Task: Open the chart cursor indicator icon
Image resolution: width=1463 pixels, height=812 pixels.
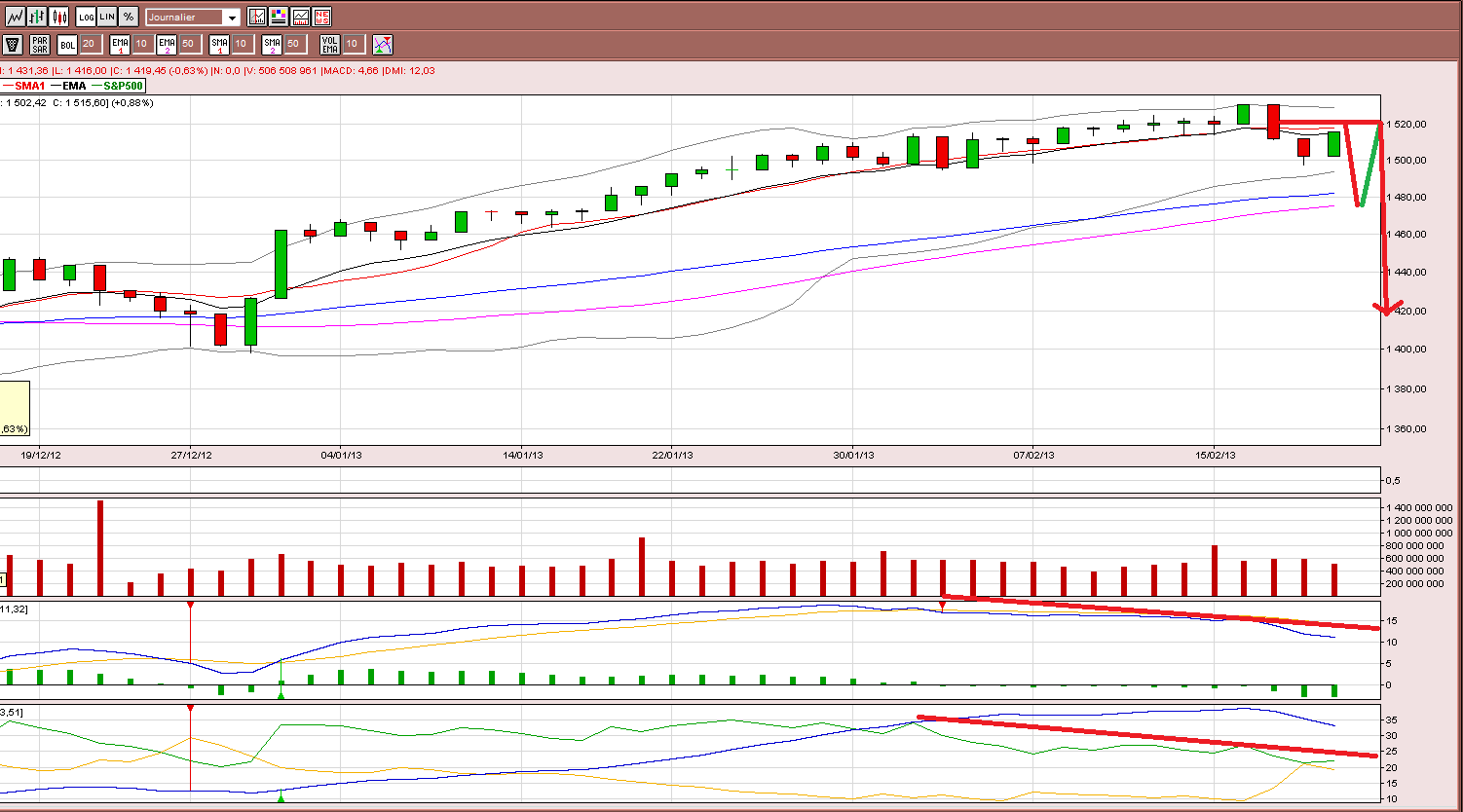Action: tap(257, 17)
